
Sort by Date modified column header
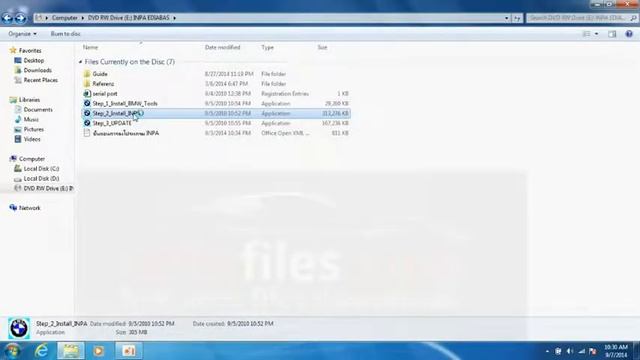[x=222, y=47]
